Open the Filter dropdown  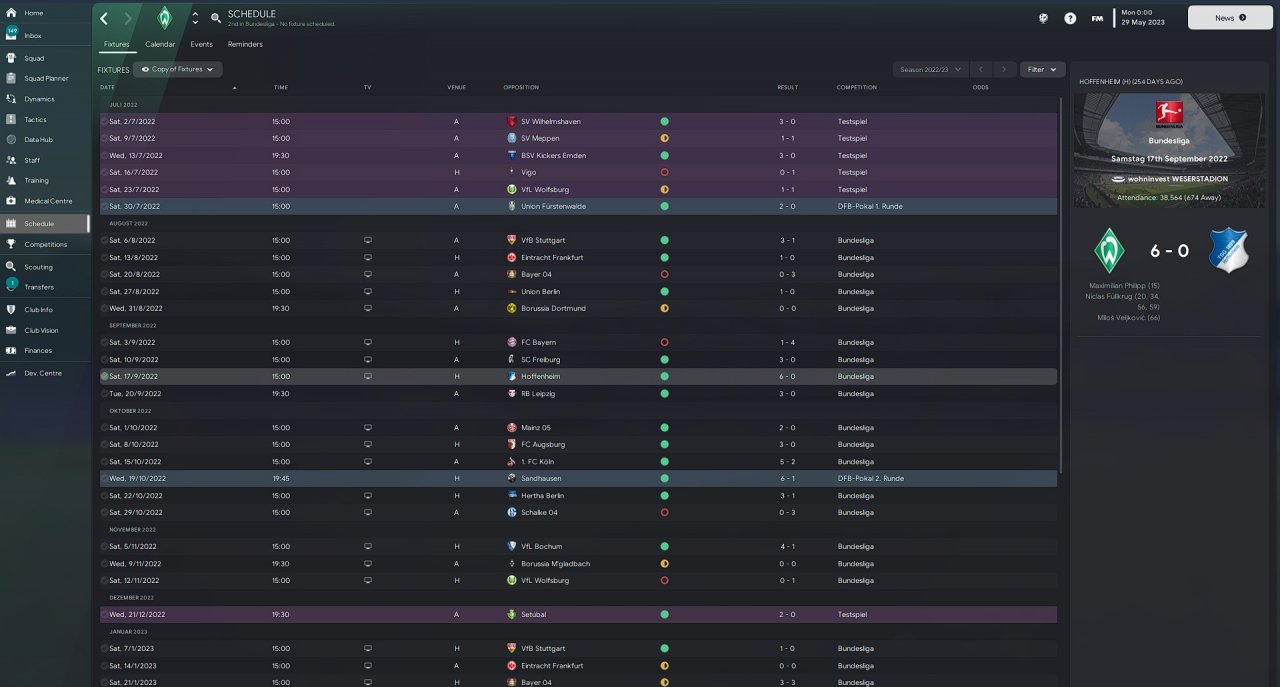tap(1041, 69)
